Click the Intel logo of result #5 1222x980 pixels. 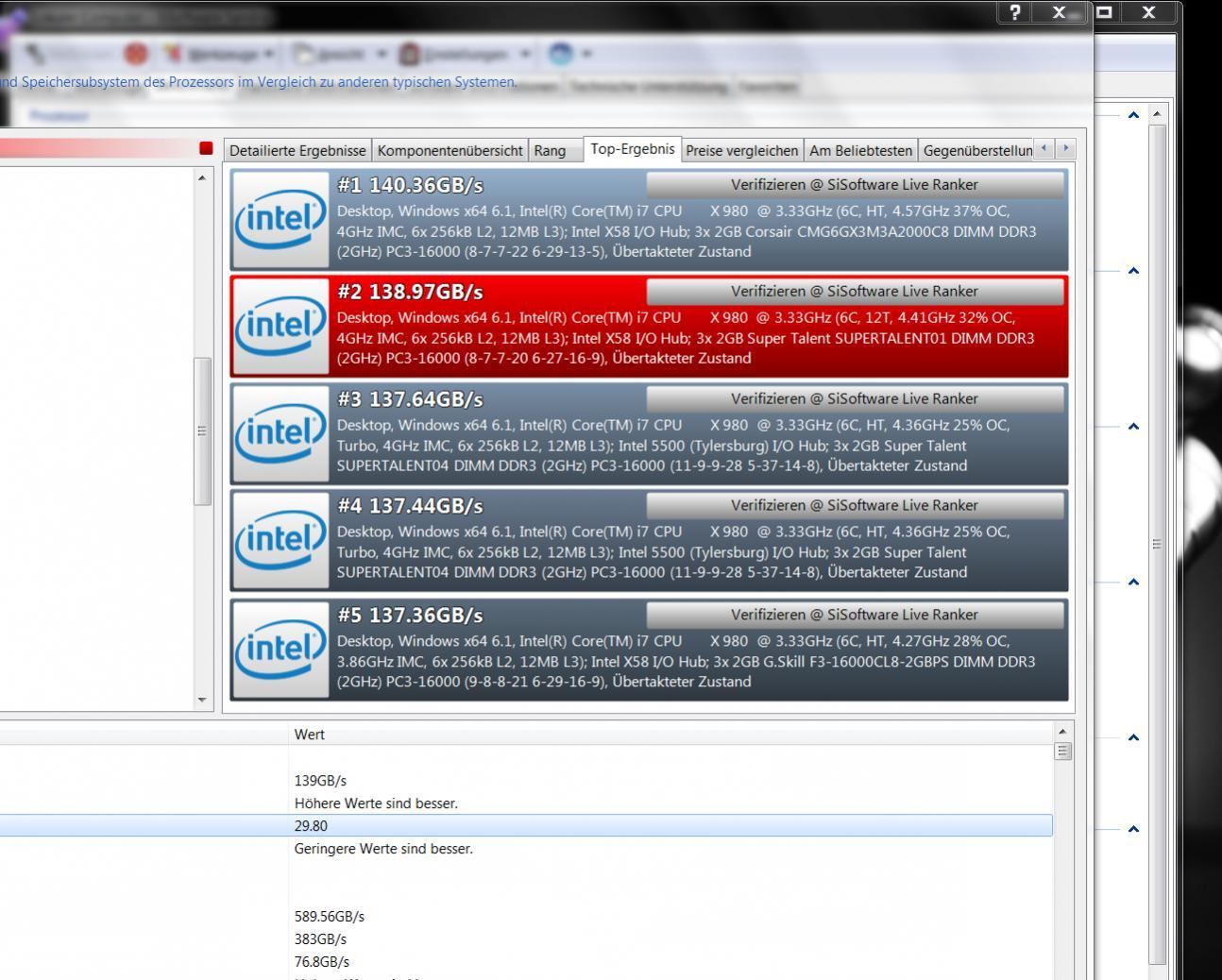[x=280, y=650]
